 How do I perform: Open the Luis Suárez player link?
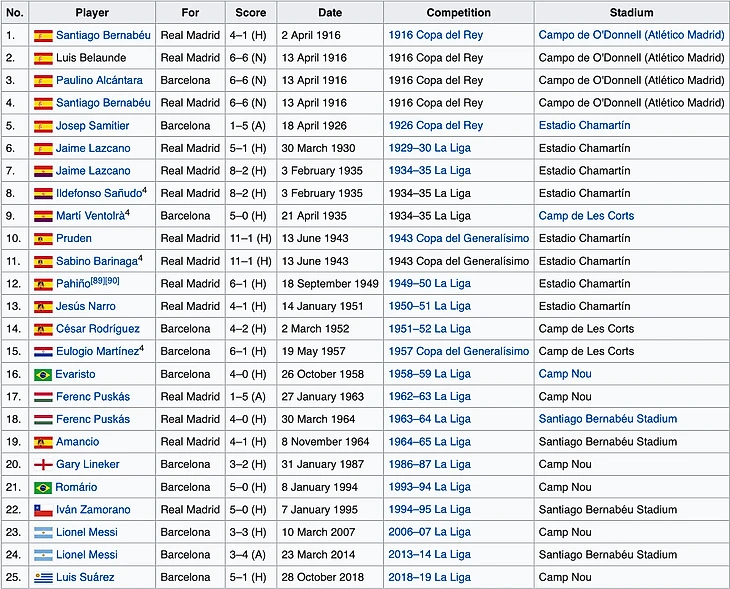pyautogui.click(x=85, y=577)
